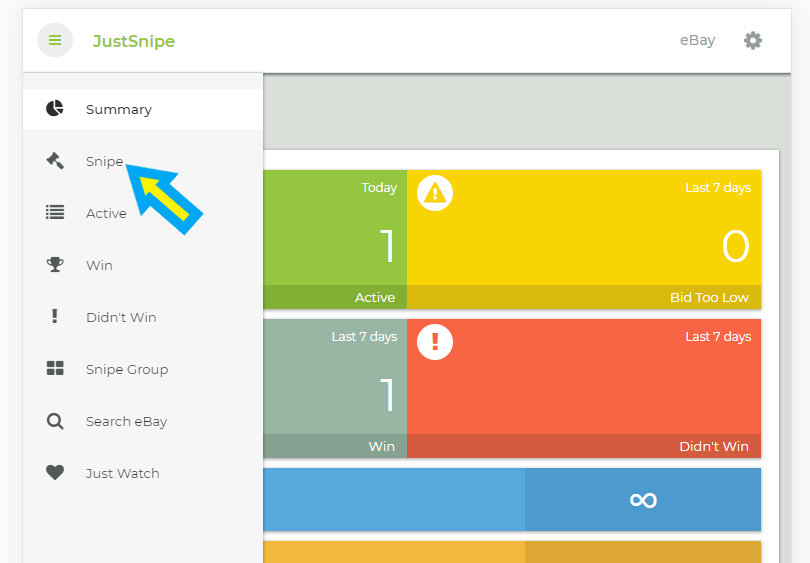Click the Summary pie chart icon
The height and width of the screenshot is (563, 810).
[55, 109]
